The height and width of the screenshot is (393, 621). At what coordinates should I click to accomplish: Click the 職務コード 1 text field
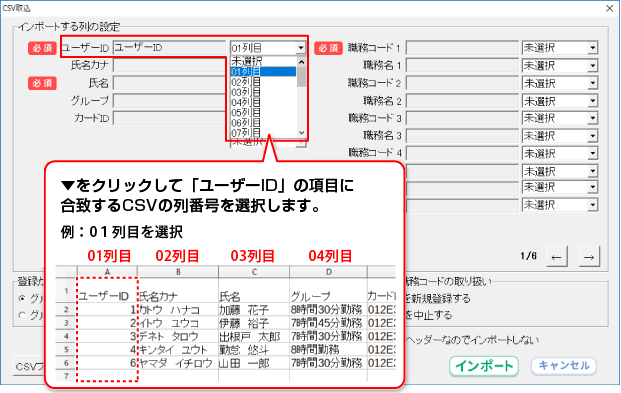tap(462, 48)
